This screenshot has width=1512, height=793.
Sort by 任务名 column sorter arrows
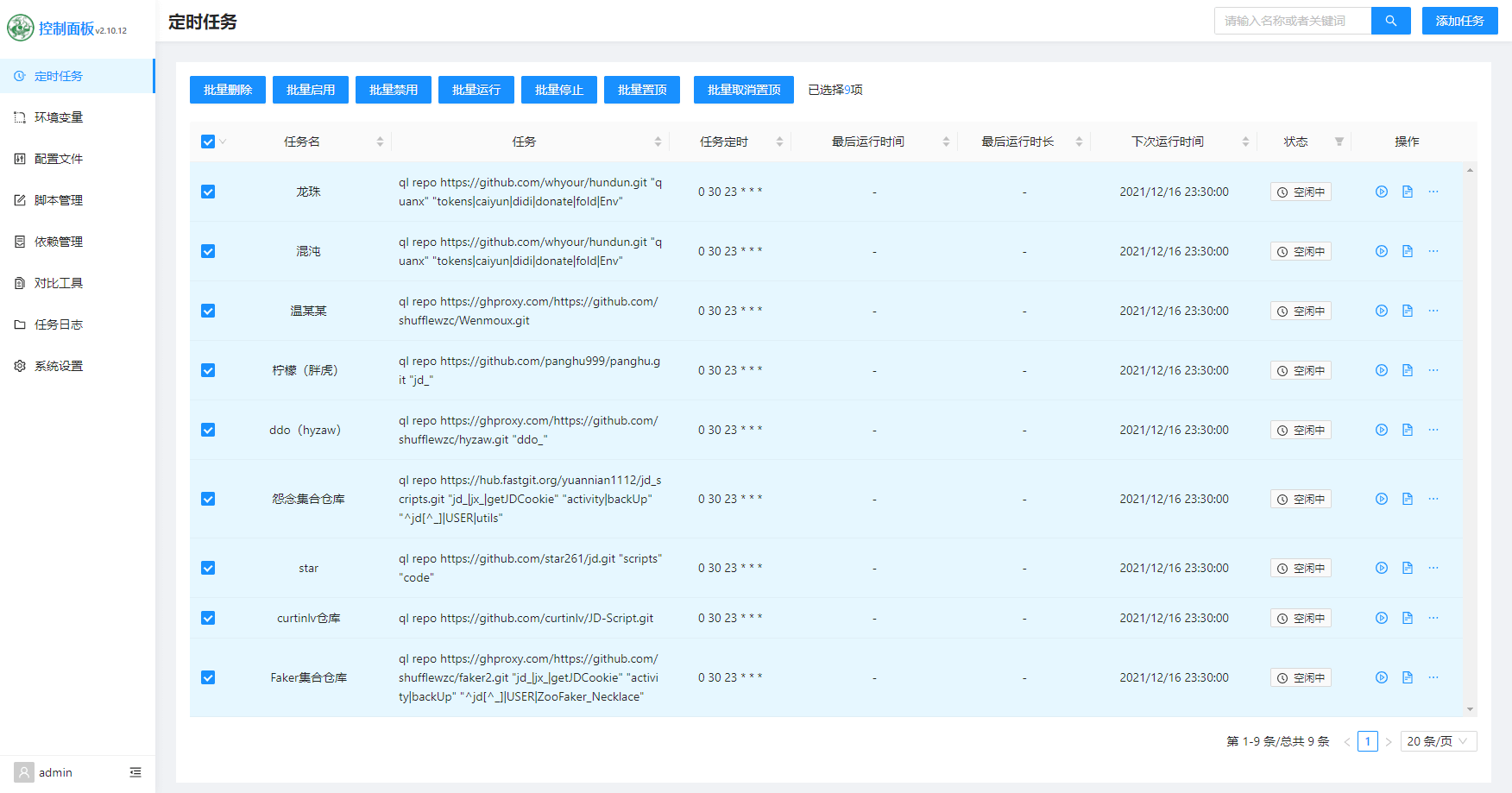[x=380, y=142]
